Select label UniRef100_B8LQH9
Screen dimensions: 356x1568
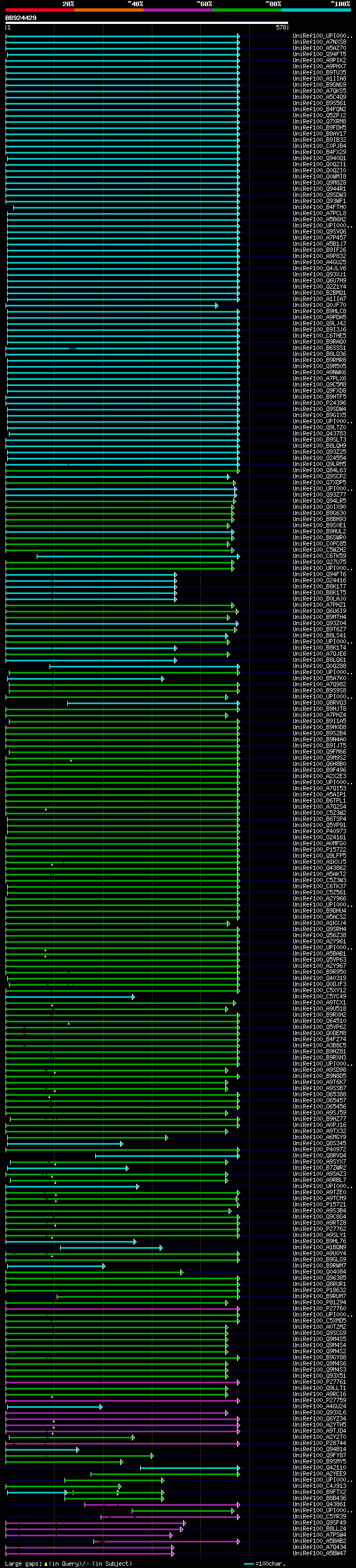tap(319, 446)
